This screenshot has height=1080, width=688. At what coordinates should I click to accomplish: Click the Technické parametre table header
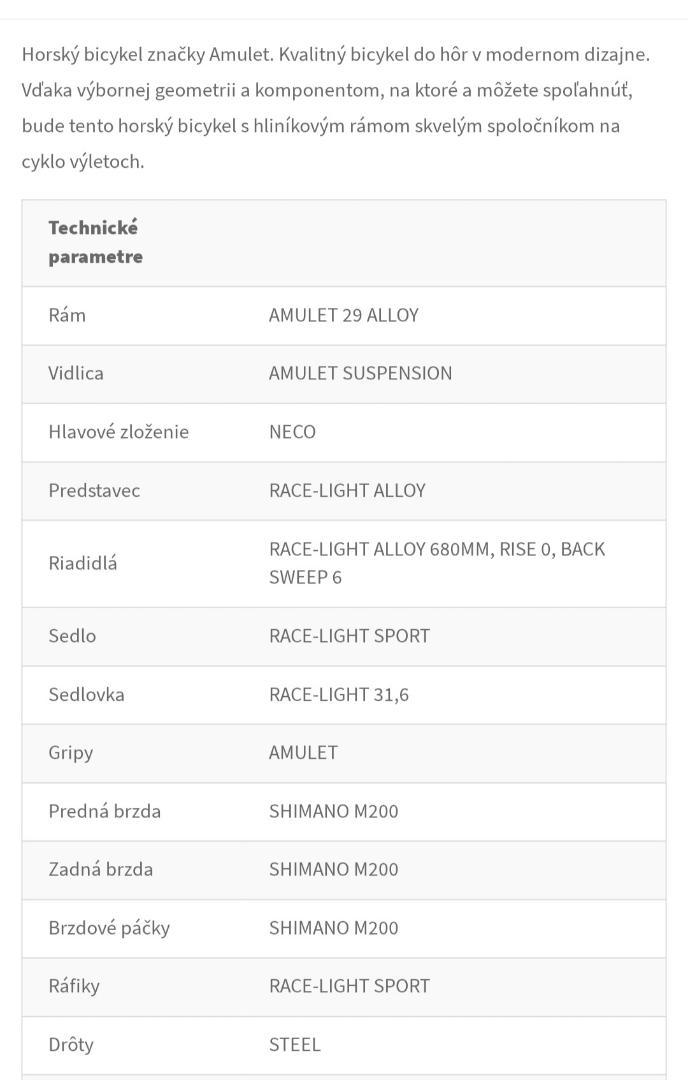95,242
